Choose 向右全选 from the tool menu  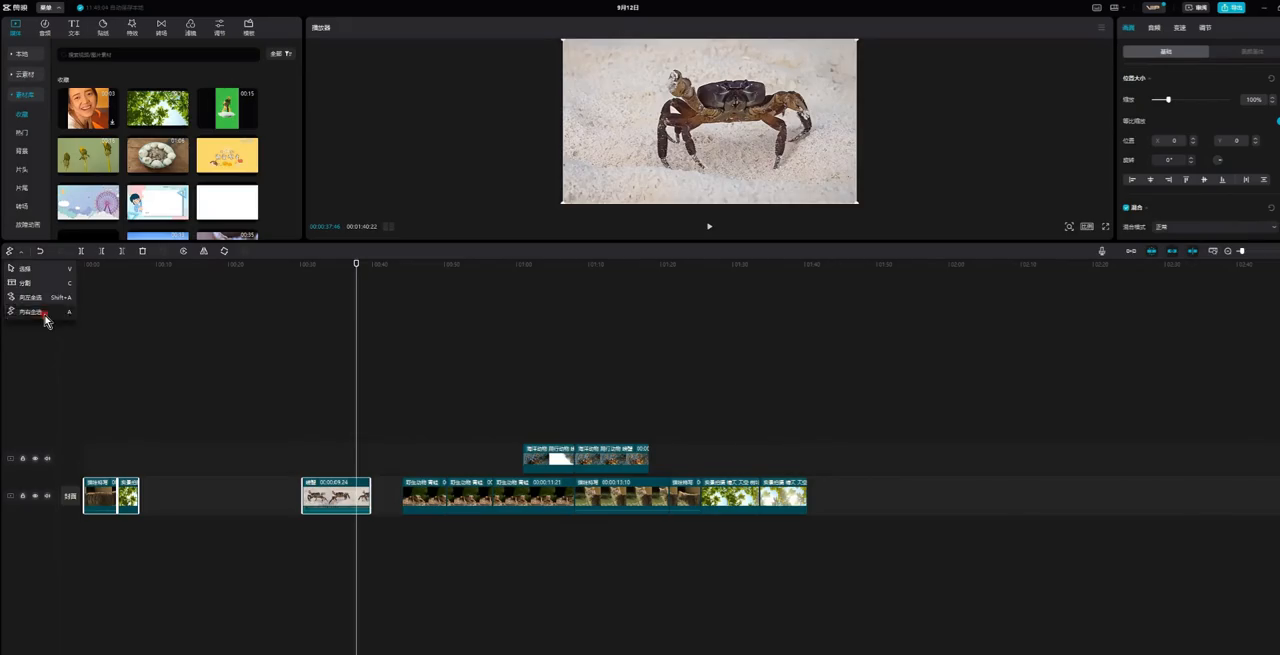tap(40, 312)
